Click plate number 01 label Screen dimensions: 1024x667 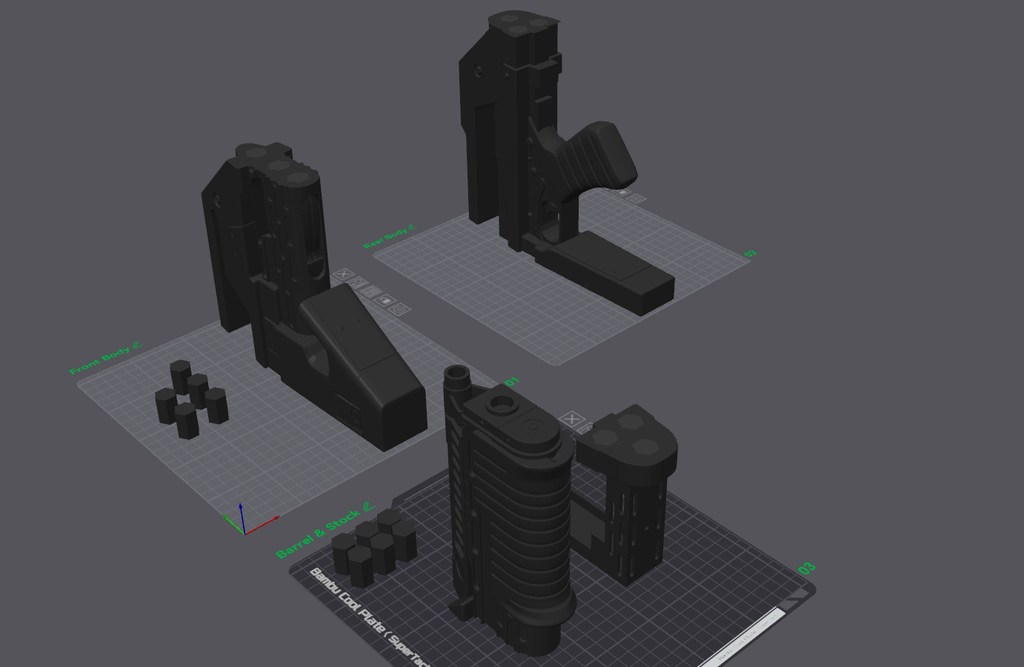pos(512,382)
